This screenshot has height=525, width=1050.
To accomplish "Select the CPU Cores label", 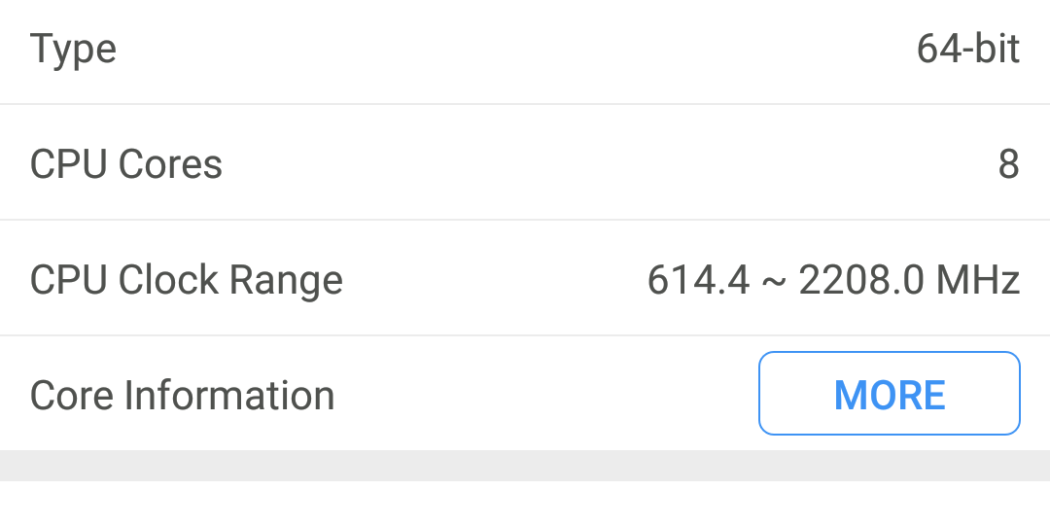I will (x=126, y=164).
